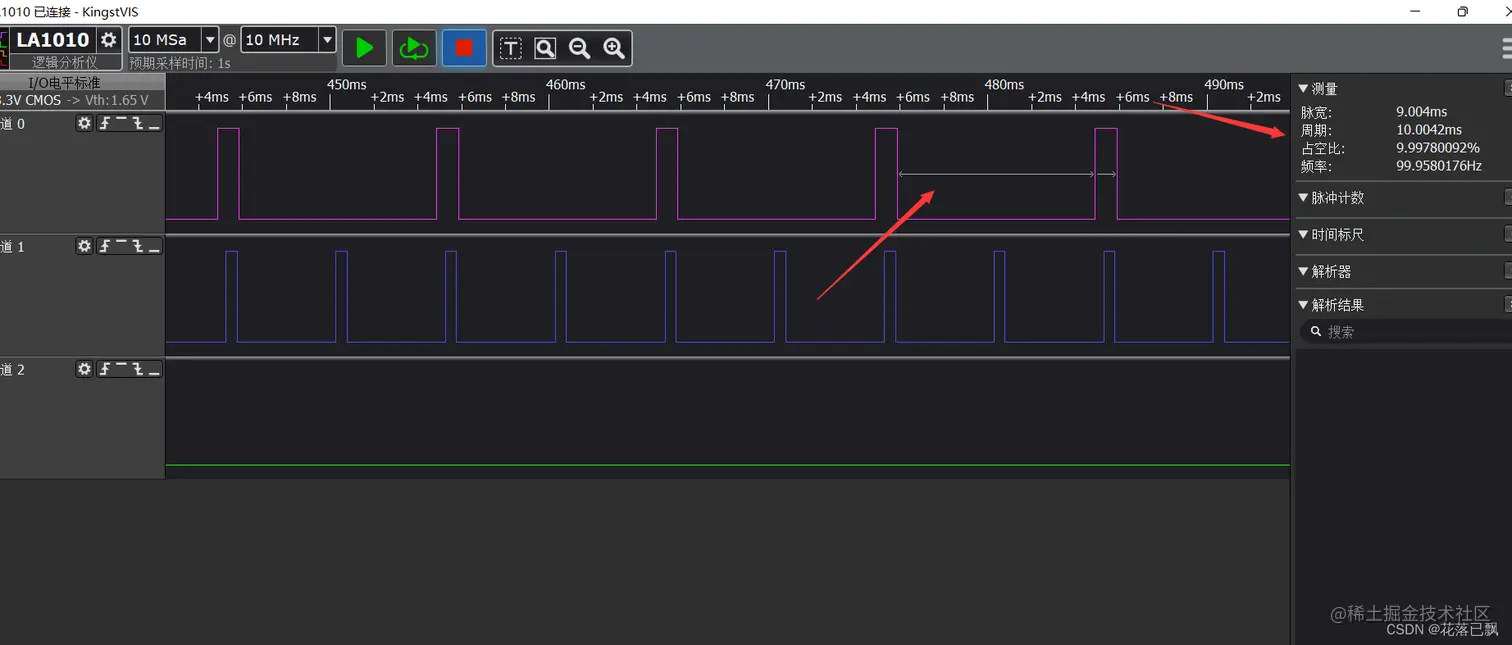Click the 通道 2 channel name label
Image resolution: width=1512 pixels, height=645 pixels.
click(12, 370)
